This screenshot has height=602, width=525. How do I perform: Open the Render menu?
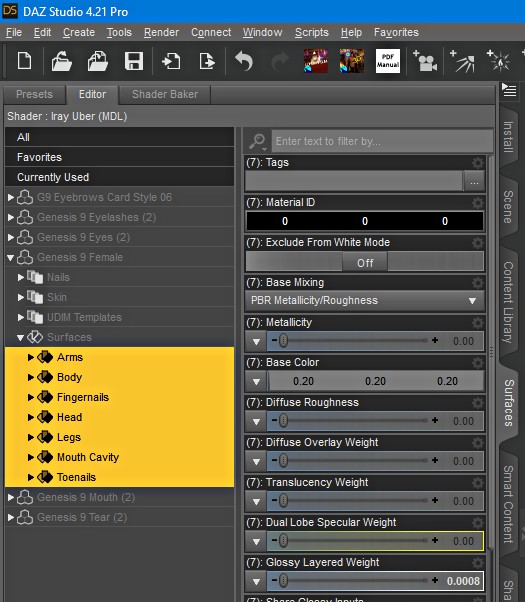(161, 33)
